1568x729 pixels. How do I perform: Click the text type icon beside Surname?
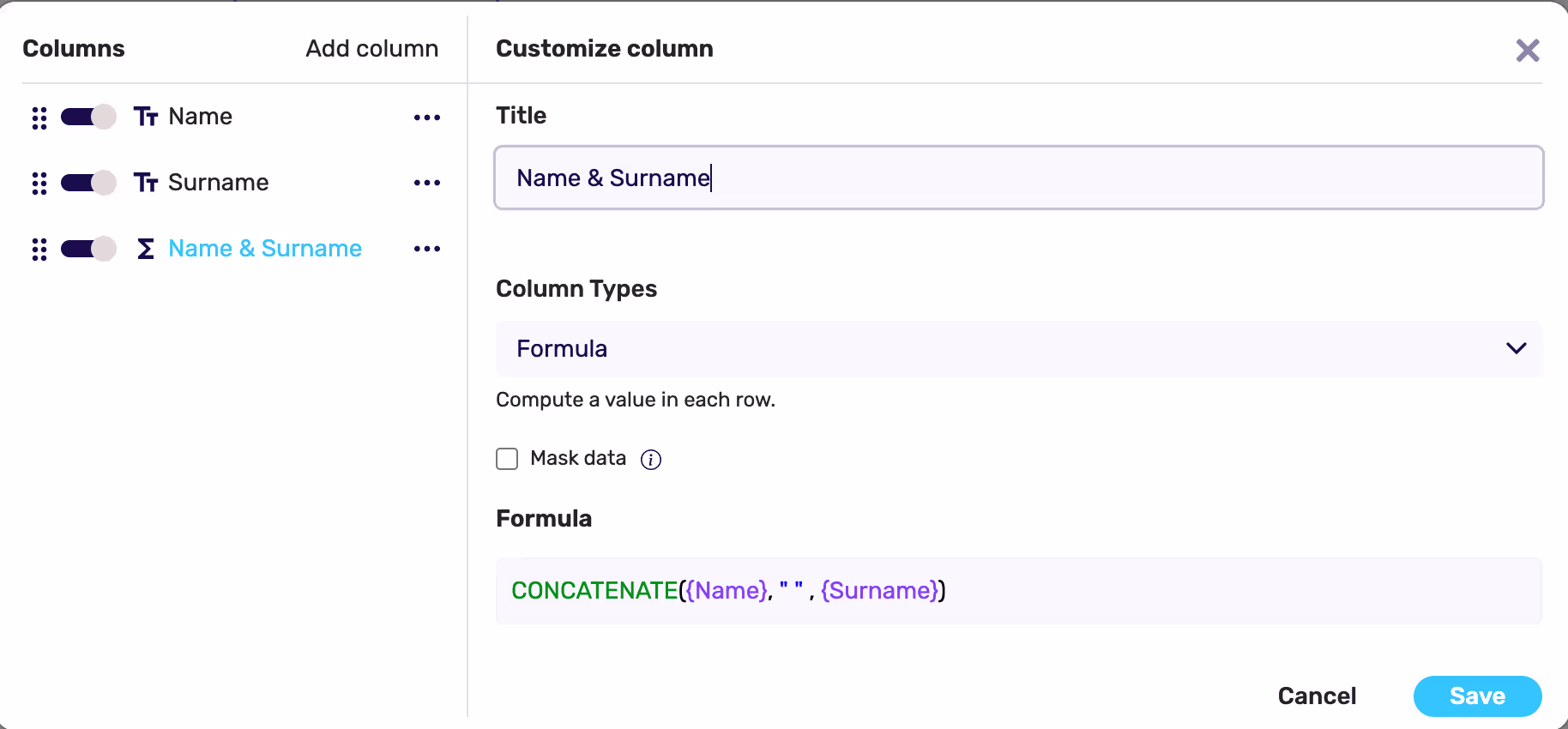click(146, 183)
